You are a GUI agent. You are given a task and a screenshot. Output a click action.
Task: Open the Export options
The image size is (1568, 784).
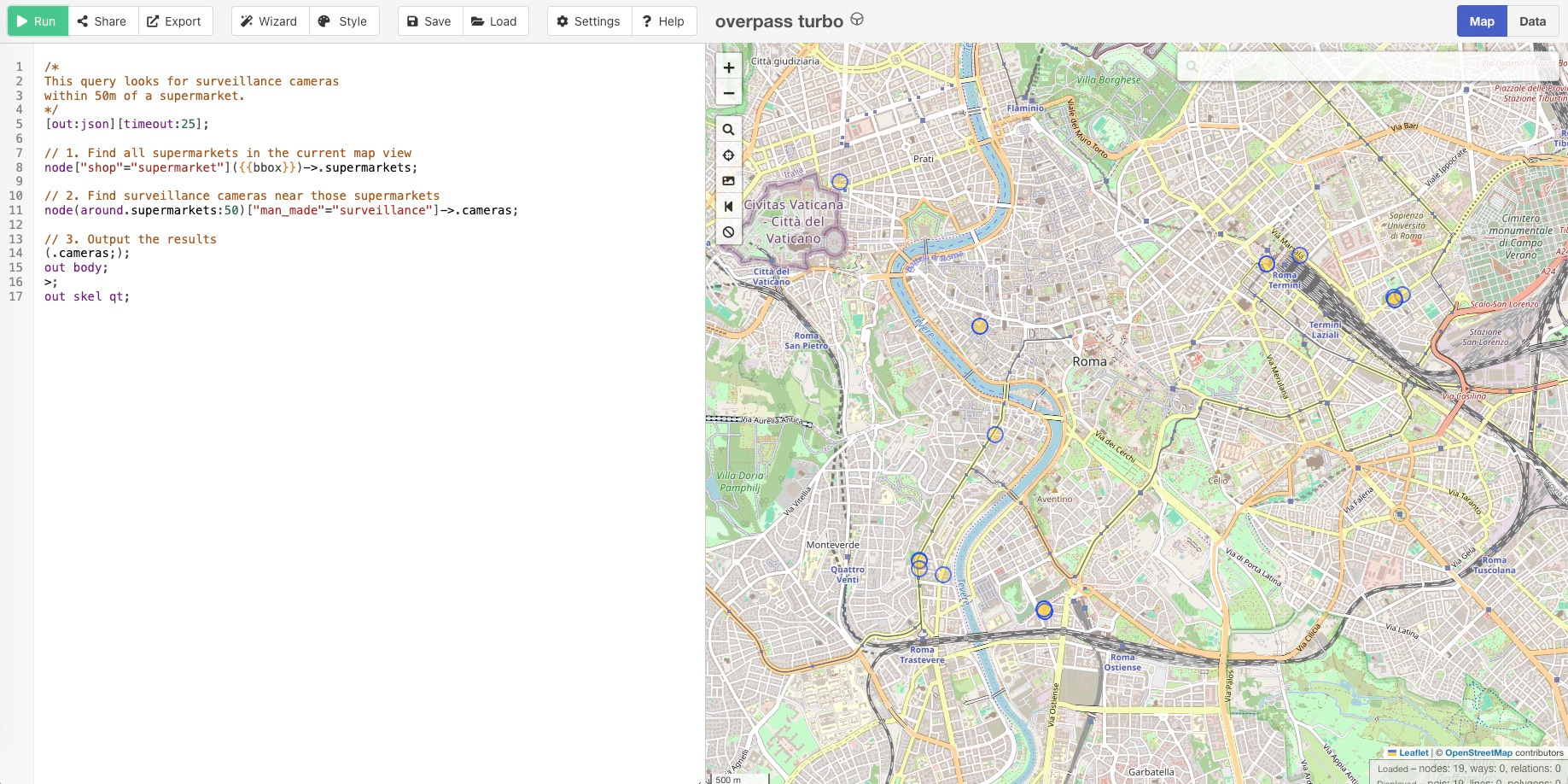click(175, 21)
